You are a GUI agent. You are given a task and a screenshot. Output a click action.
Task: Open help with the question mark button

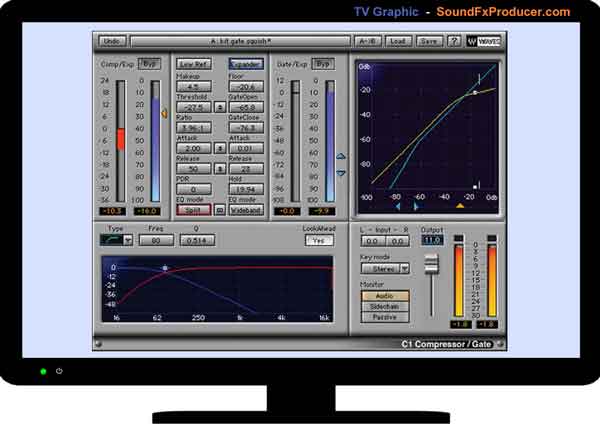click(454, 41)
